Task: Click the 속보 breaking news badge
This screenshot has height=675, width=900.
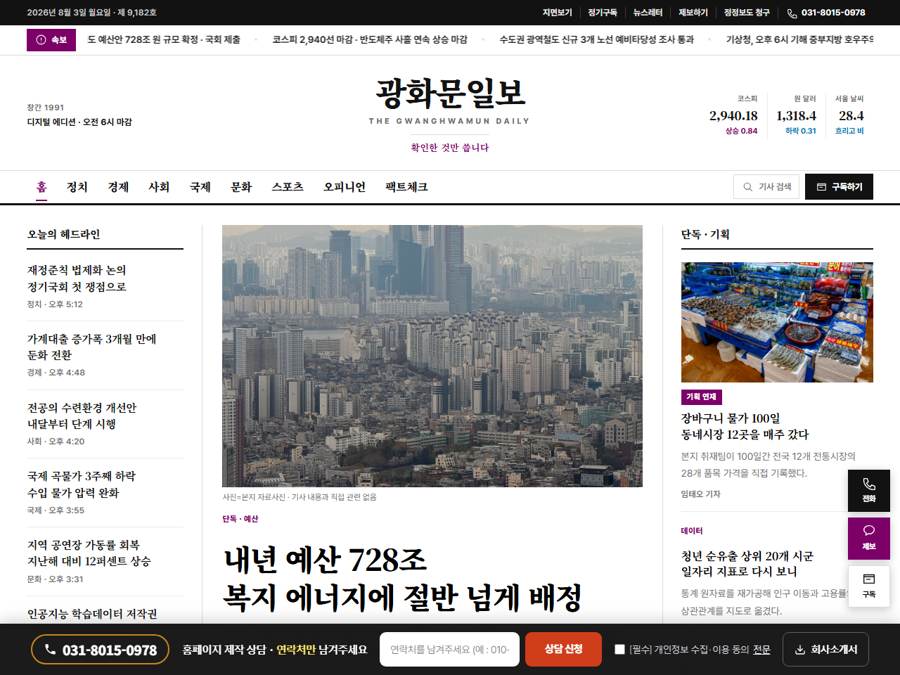Action: (51, 40)
